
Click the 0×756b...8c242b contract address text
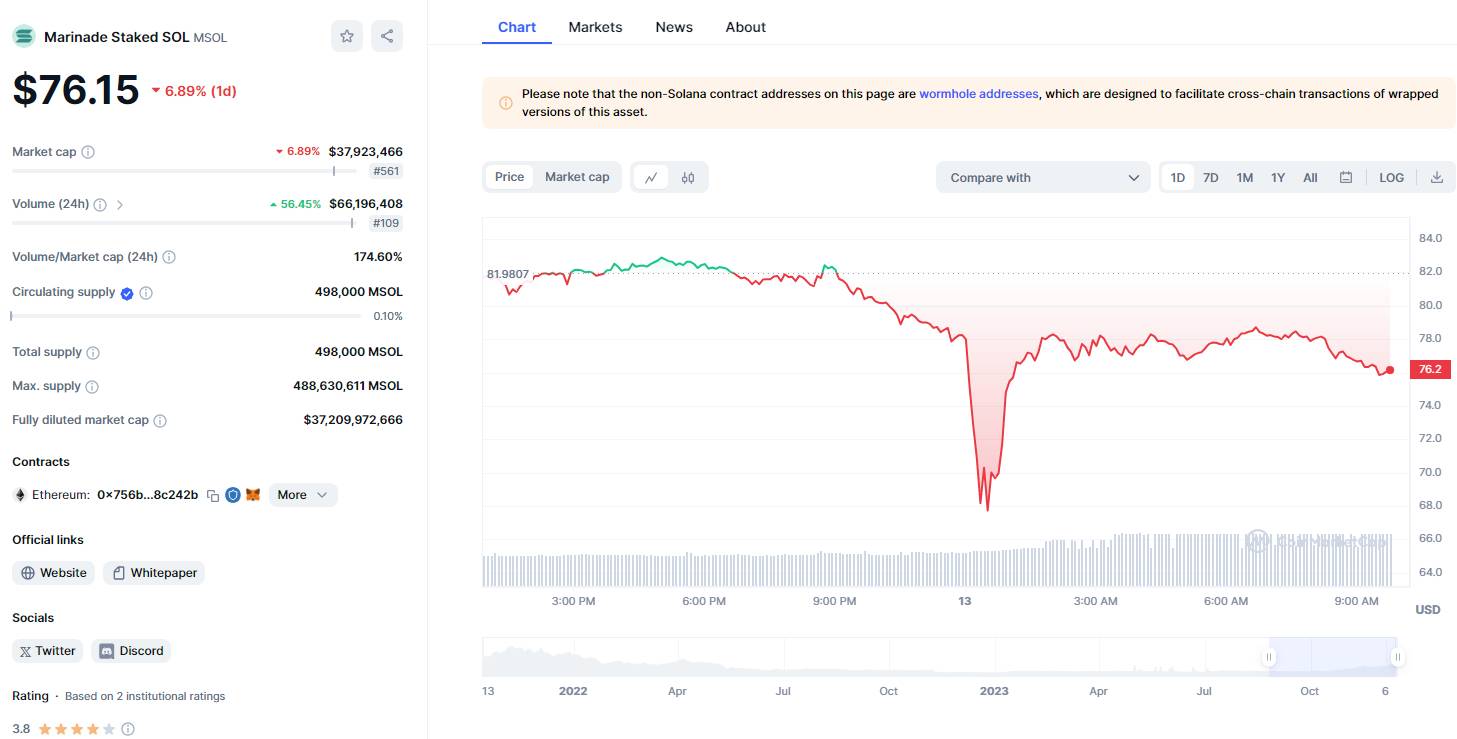(x=148, y=495)
